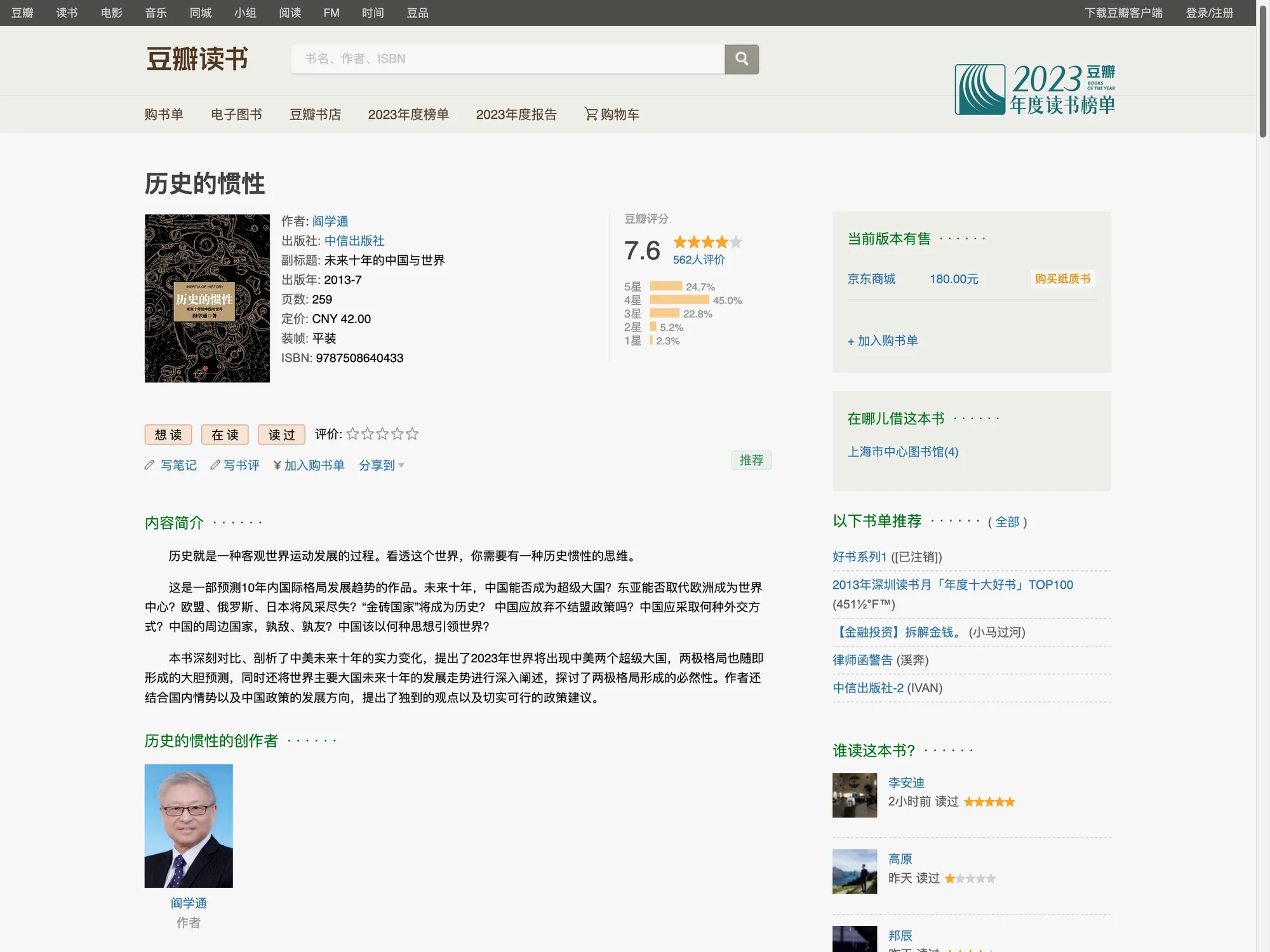The image size is (1270, 952).
Task: Go to 豆瓣读书 logo home
Action: (x=197, y=59)
